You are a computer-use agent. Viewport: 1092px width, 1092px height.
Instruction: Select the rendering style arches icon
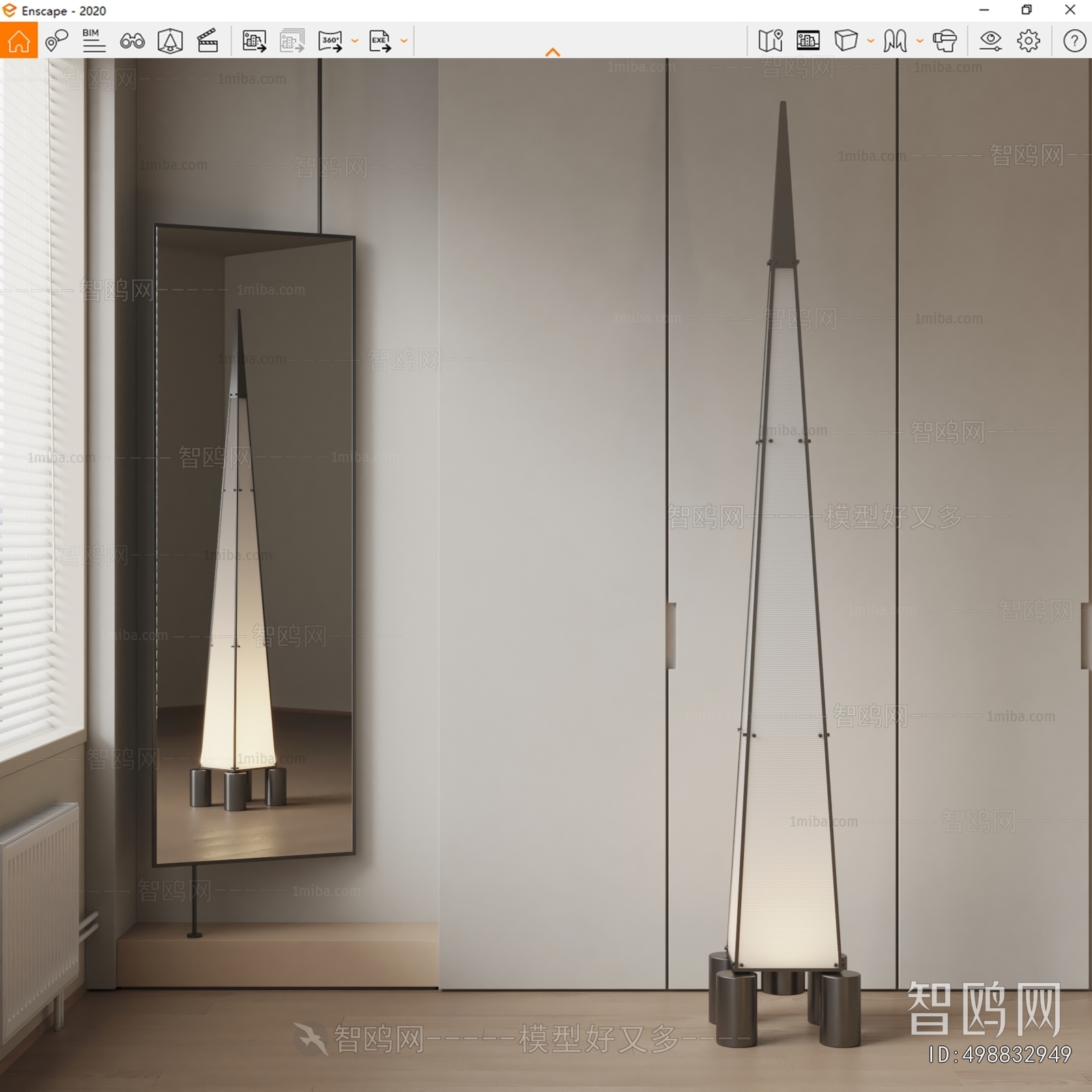point(895,41)
